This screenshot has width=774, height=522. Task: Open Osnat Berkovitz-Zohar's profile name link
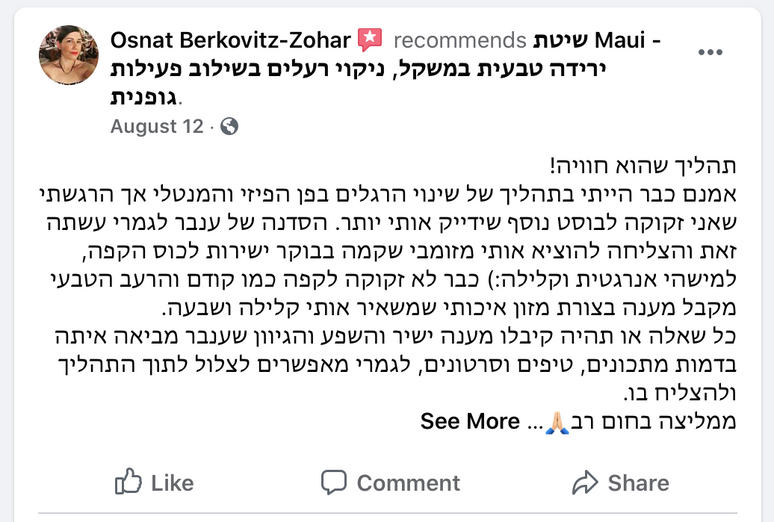click(230, 41)
